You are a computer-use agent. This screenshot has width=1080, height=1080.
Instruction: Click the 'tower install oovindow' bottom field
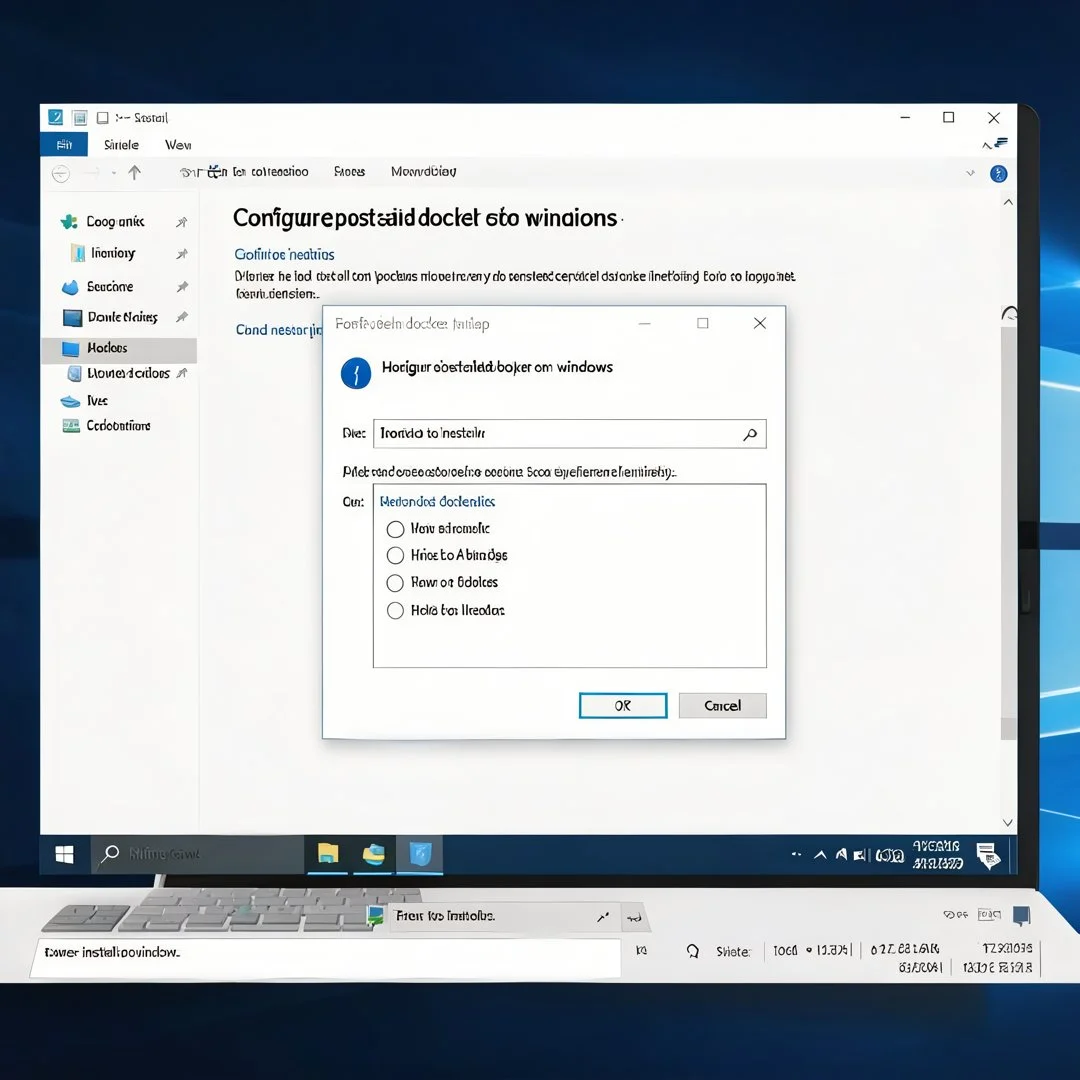click(326, 957)
